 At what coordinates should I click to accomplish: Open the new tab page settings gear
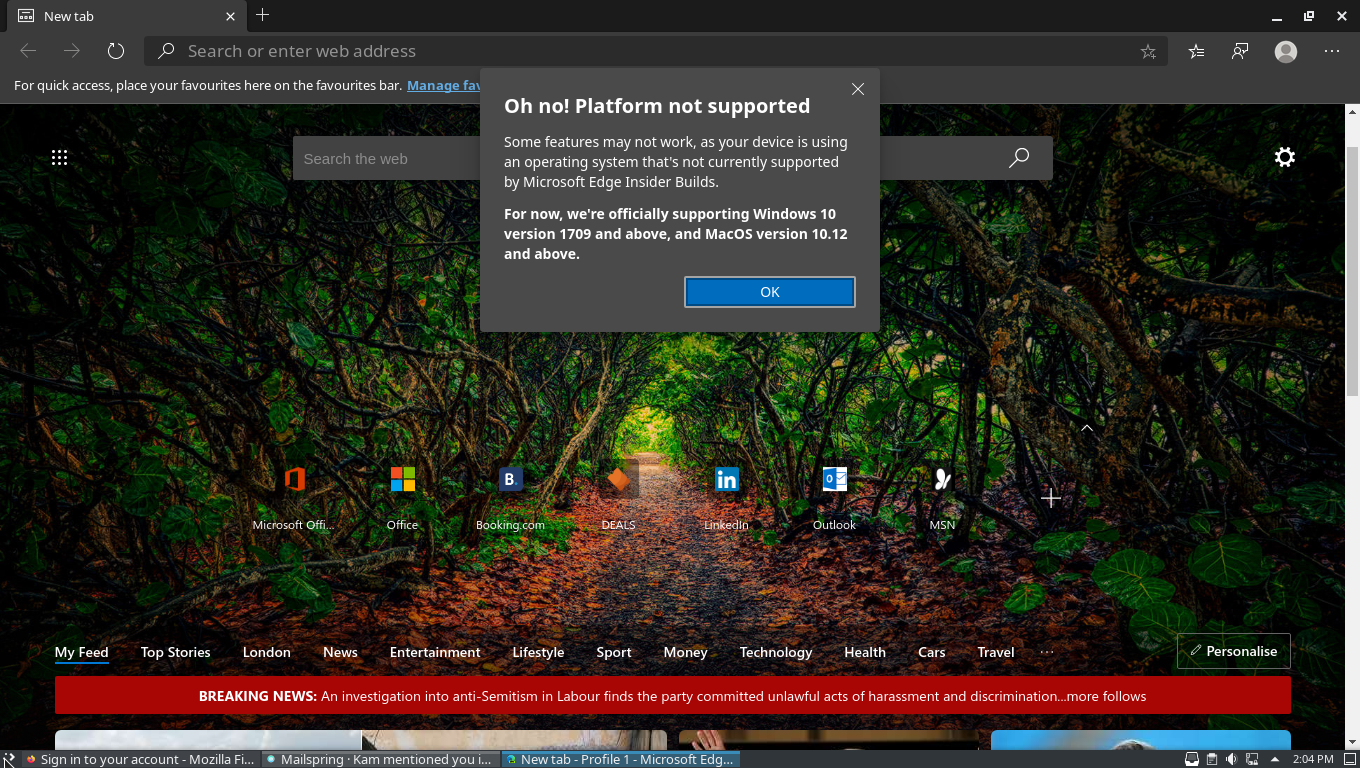coord(1284,157)
